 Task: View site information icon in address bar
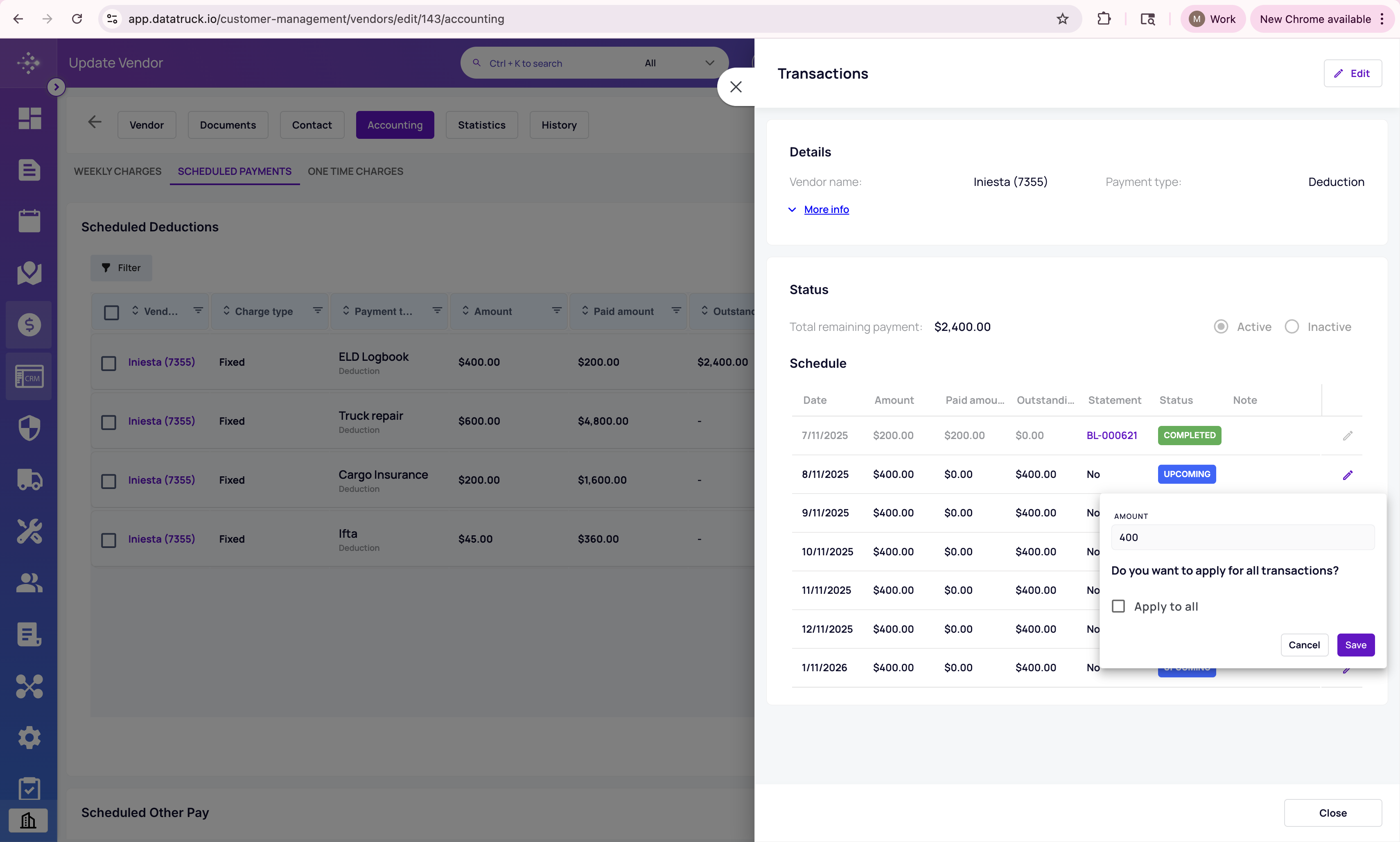[112, 19]
